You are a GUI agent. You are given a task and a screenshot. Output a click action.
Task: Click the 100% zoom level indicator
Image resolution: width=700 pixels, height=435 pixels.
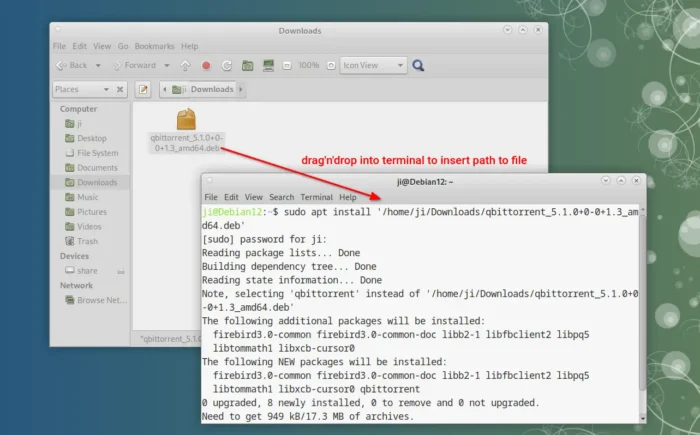tap(308, 65)
